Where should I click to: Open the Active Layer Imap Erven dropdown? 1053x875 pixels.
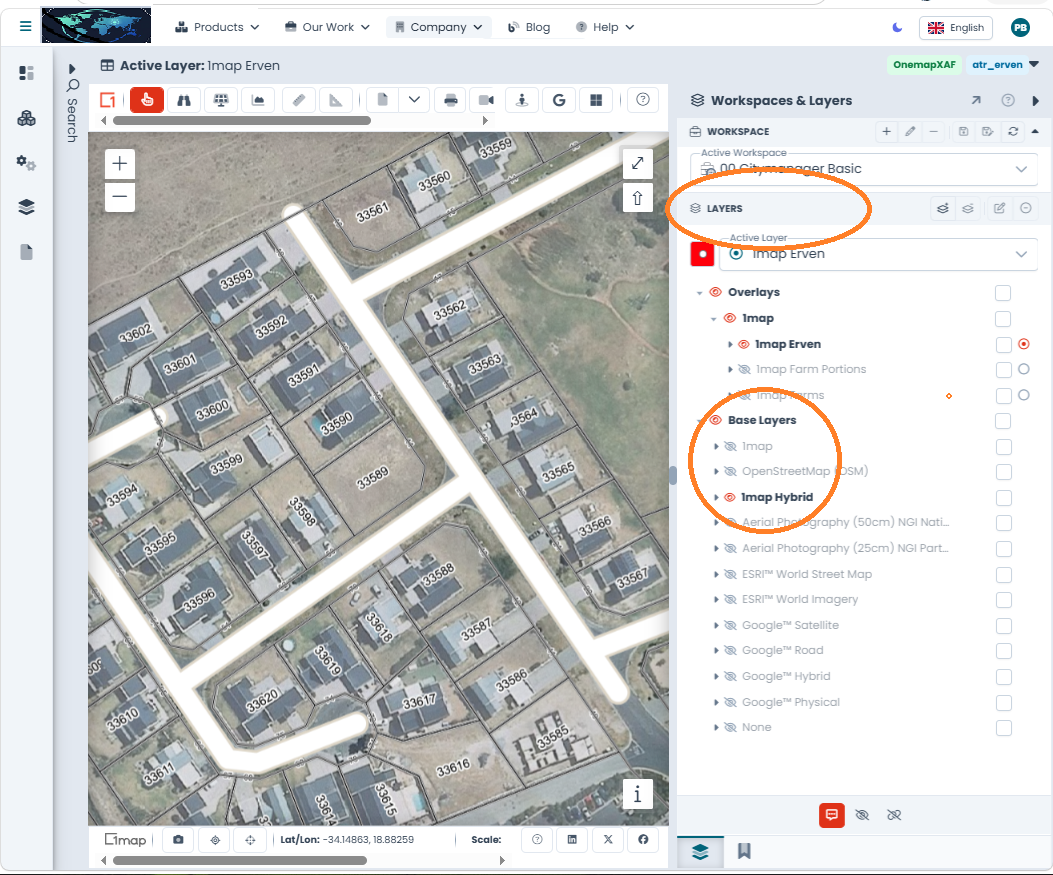tap(878, 255)
